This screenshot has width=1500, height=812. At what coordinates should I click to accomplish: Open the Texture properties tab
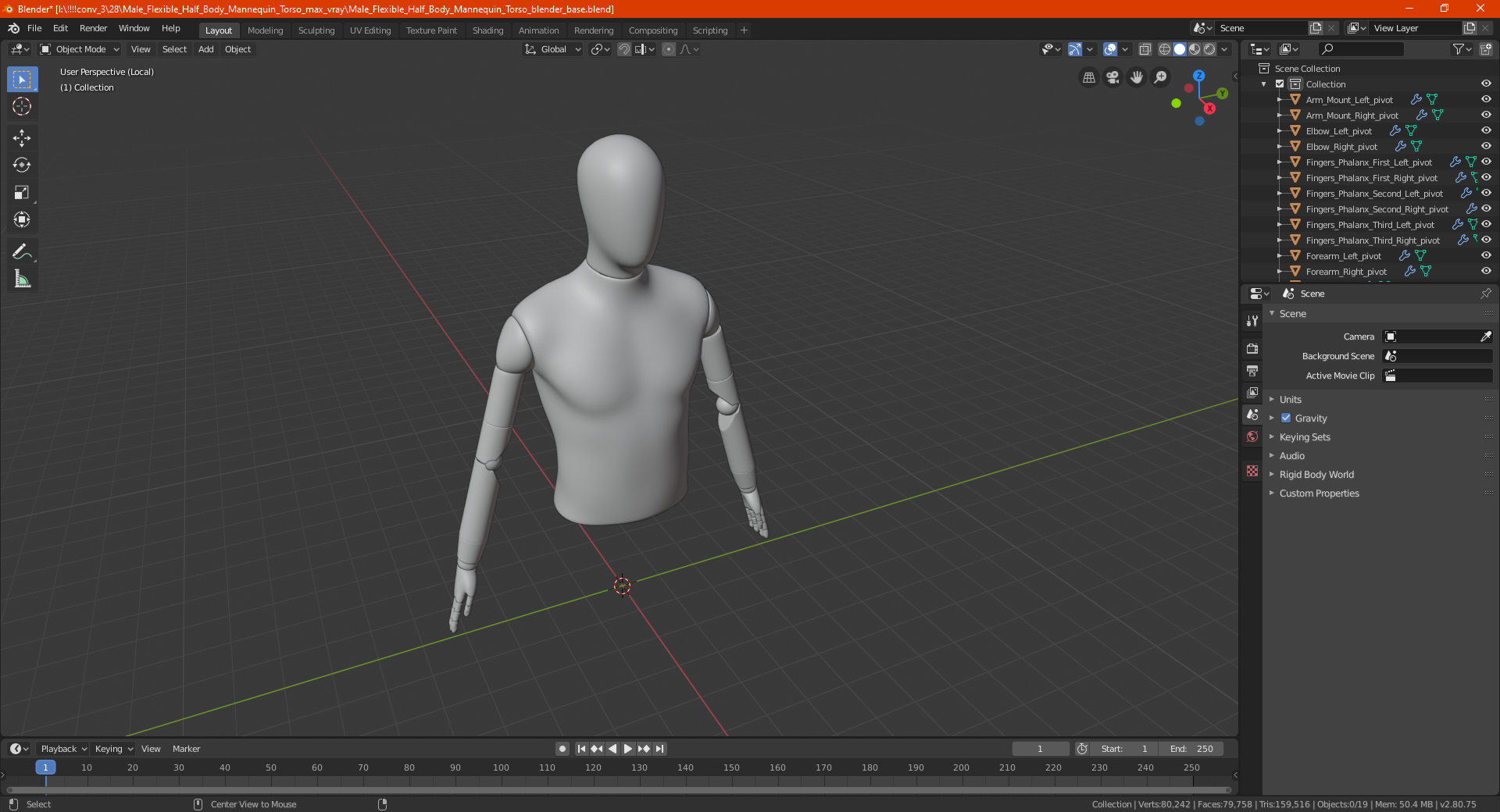[x=1252, y=471]
